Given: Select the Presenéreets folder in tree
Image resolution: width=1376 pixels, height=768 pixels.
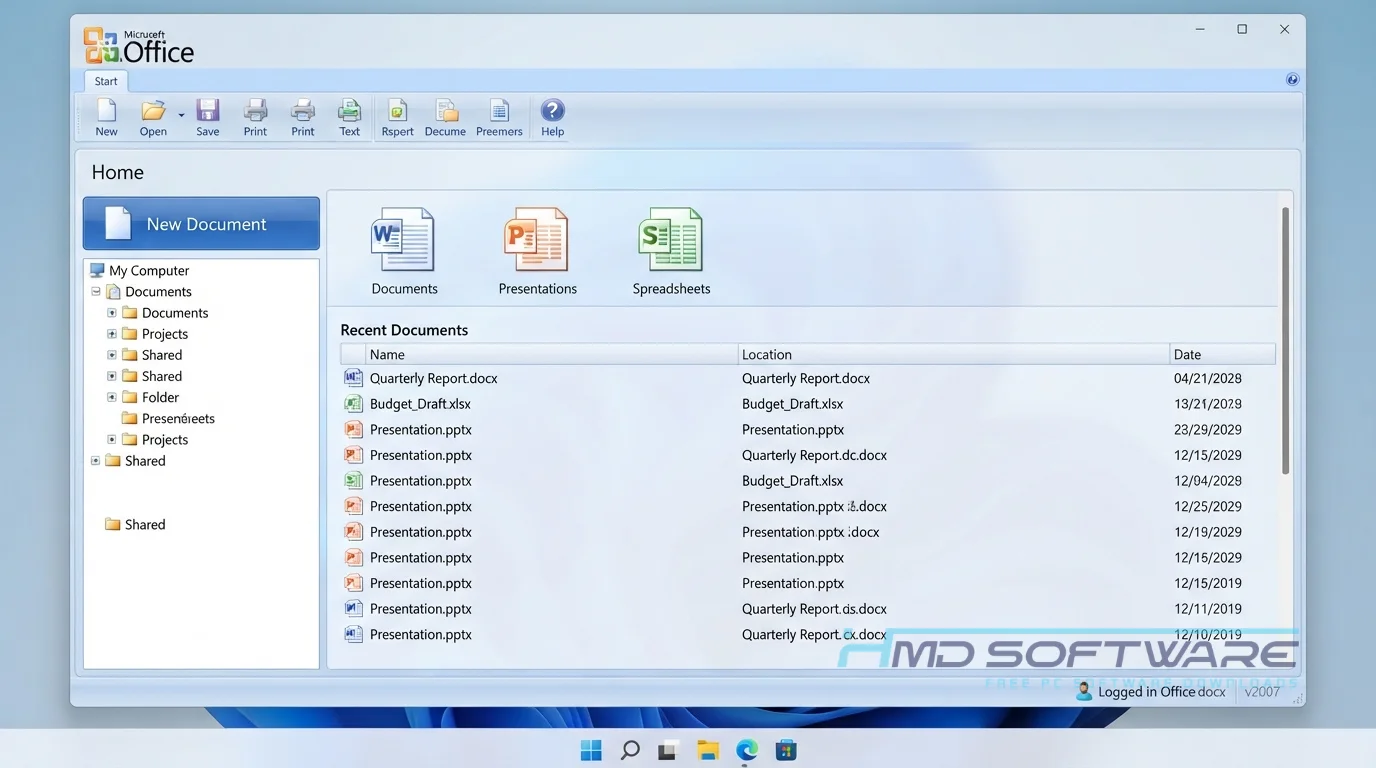Looking at the screenshot, I should tap(178, 418).
